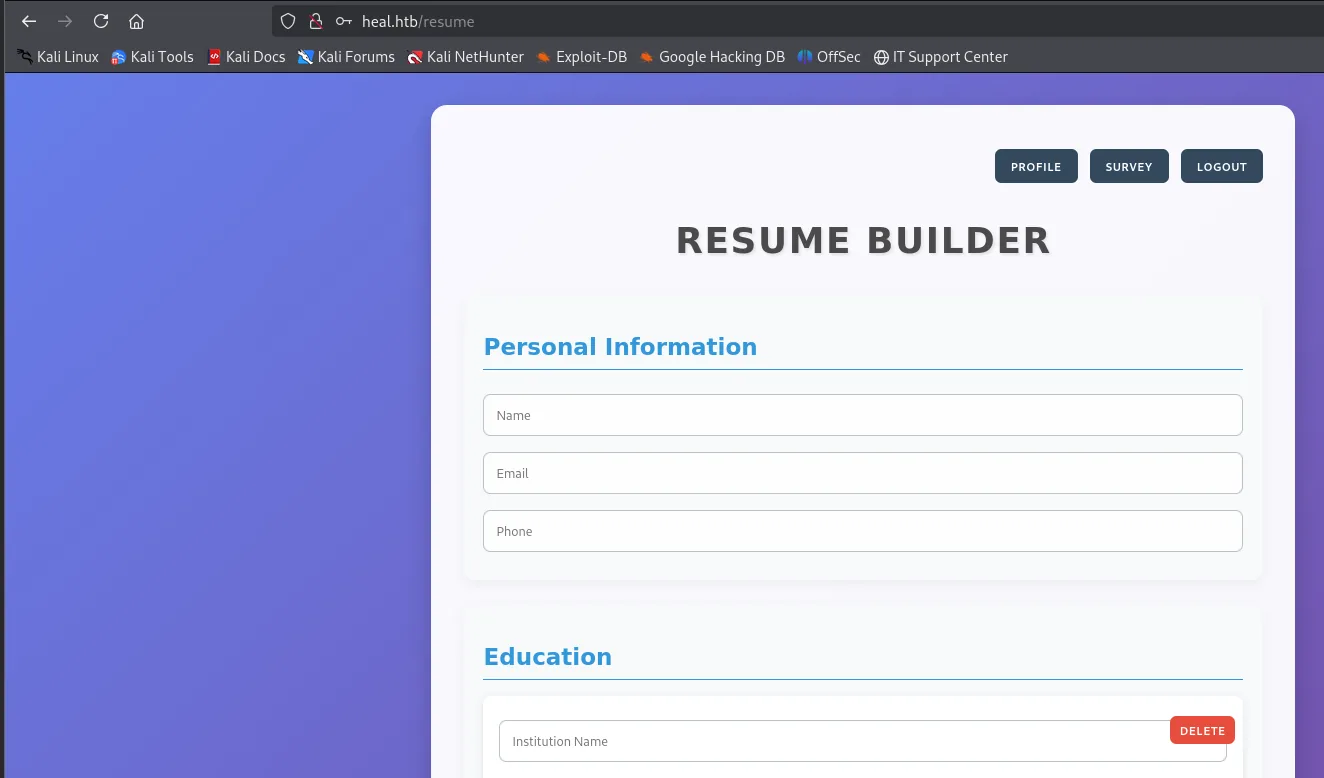Screen dimensions: 1324x778
Task: Open the Kali Tools bookmark
Action: coord(152,57)
